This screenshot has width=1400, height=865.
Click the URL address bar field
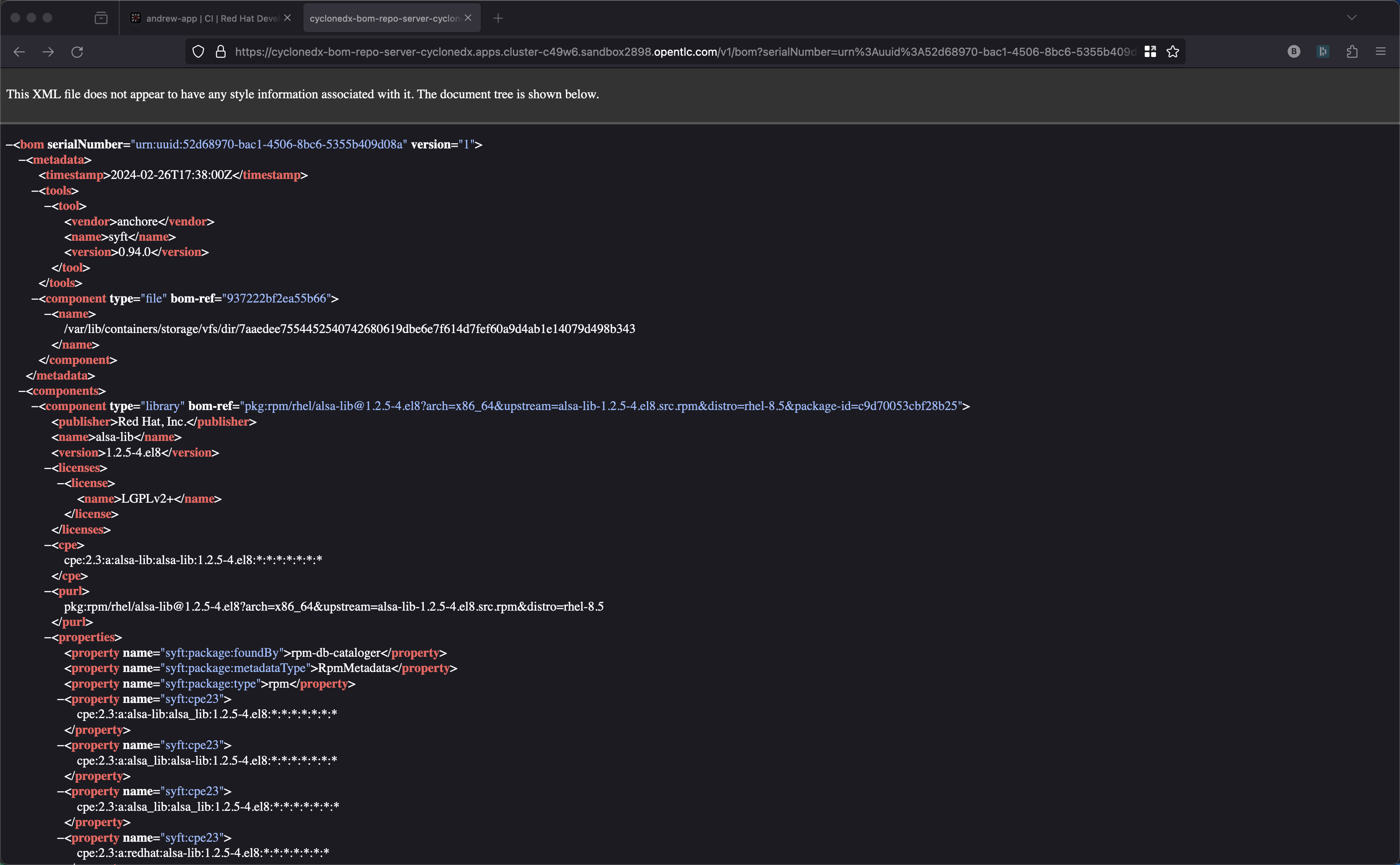[681, 52]
